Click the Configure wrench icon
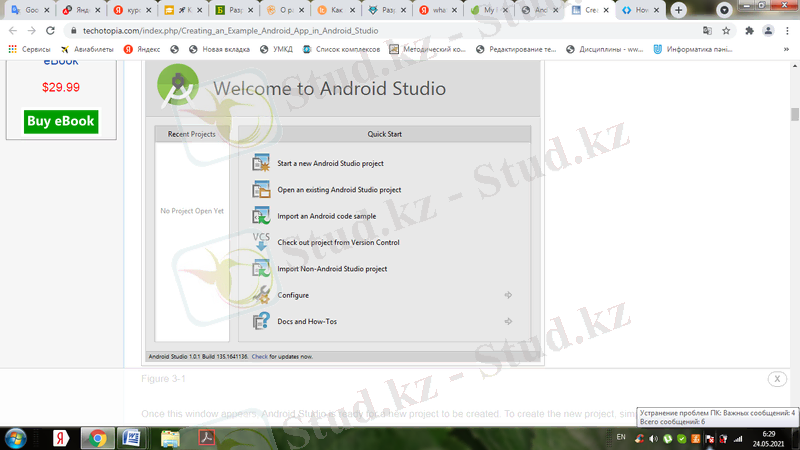800x450 pixels. 261,295
